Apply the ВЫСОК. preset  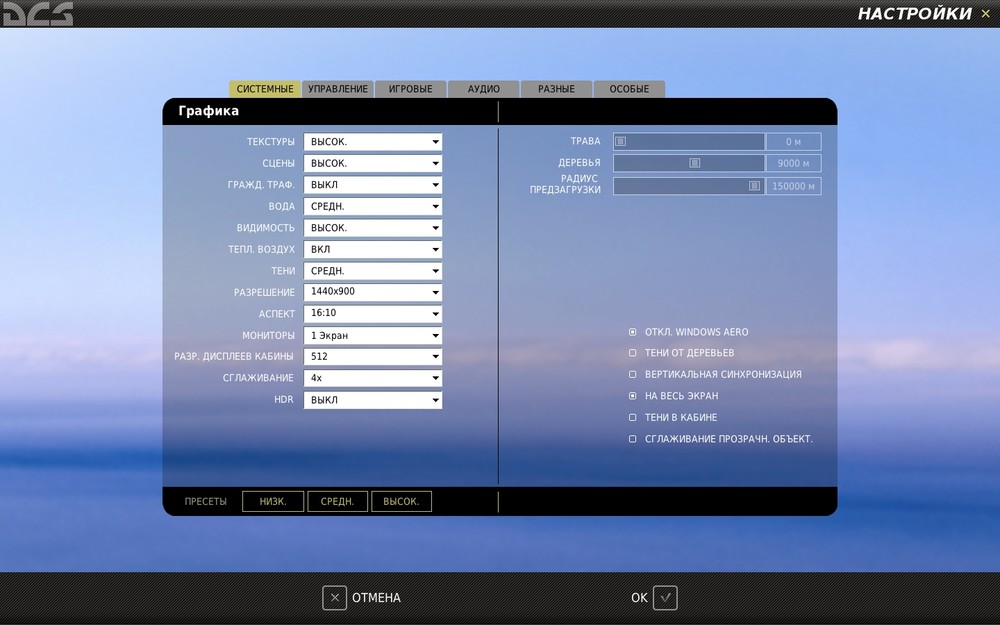tap(401, 501)
